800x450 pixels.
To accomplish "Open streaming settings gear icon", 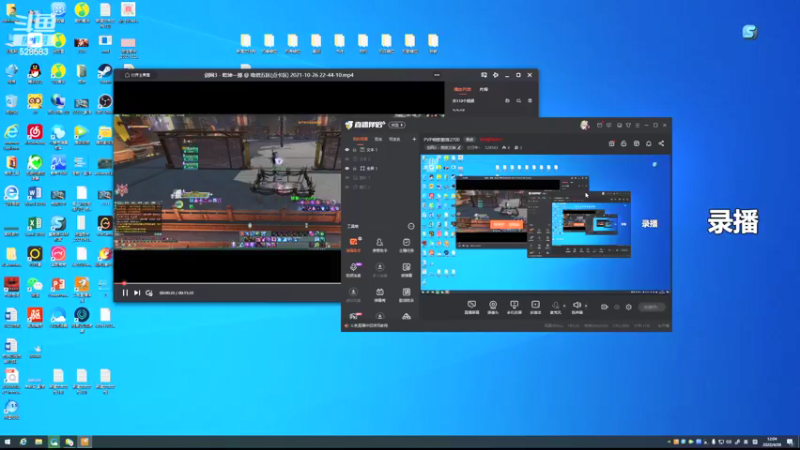I will (629, 307).
